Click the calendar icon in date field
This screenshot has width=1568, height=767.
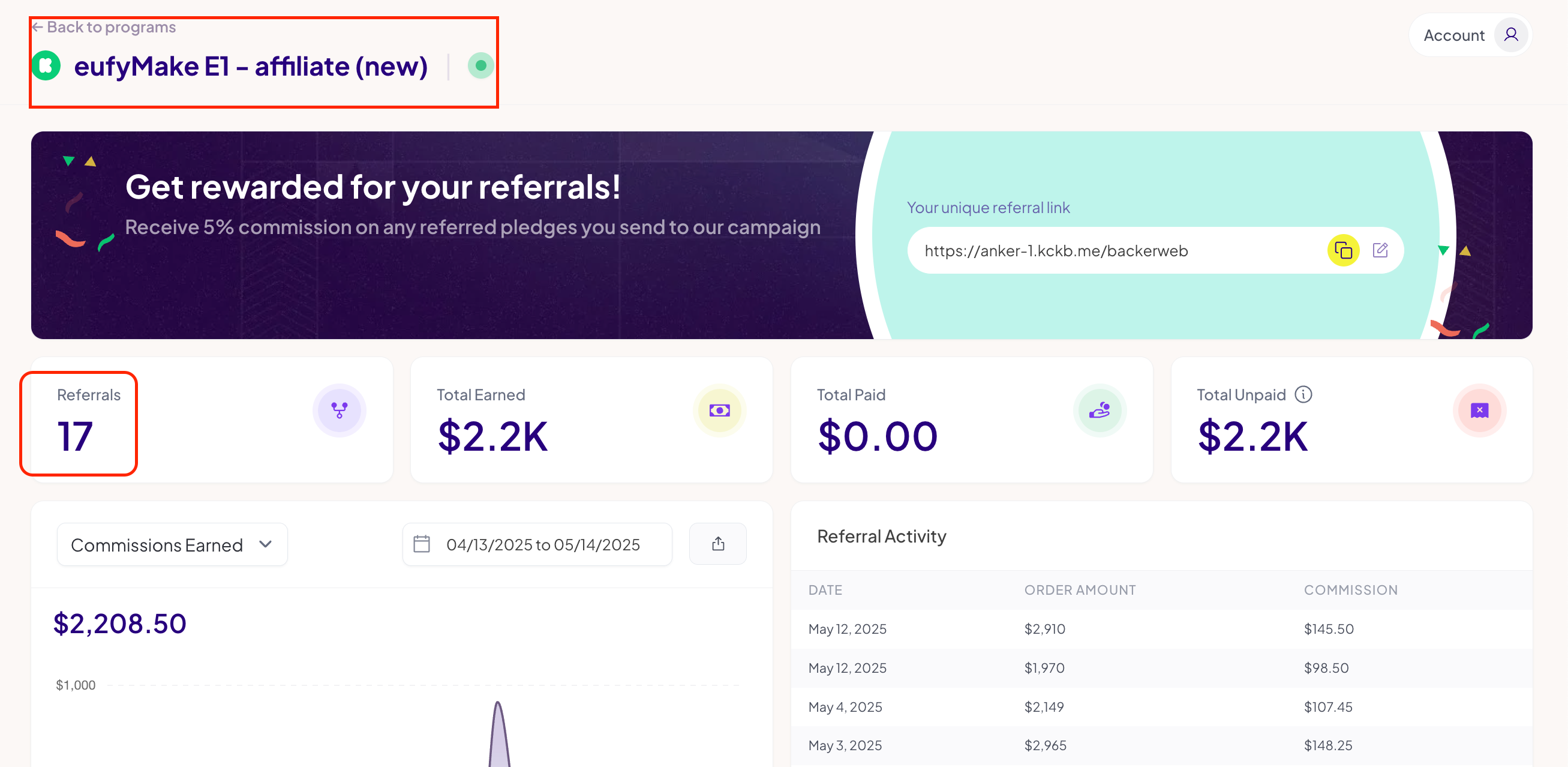pos(421,544)
